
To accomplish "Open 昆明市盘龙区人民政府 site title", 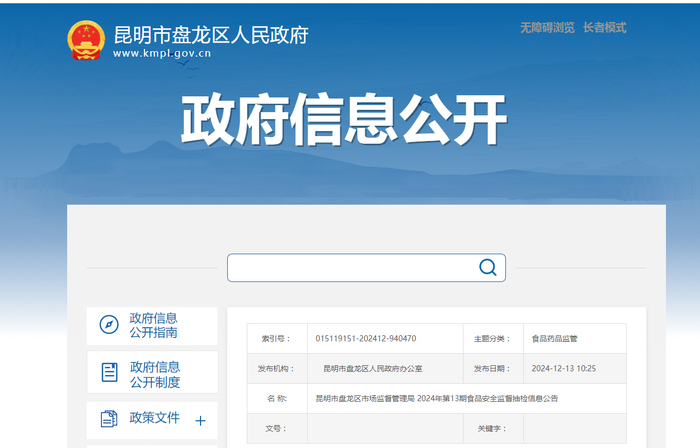I will coord(211,35).
